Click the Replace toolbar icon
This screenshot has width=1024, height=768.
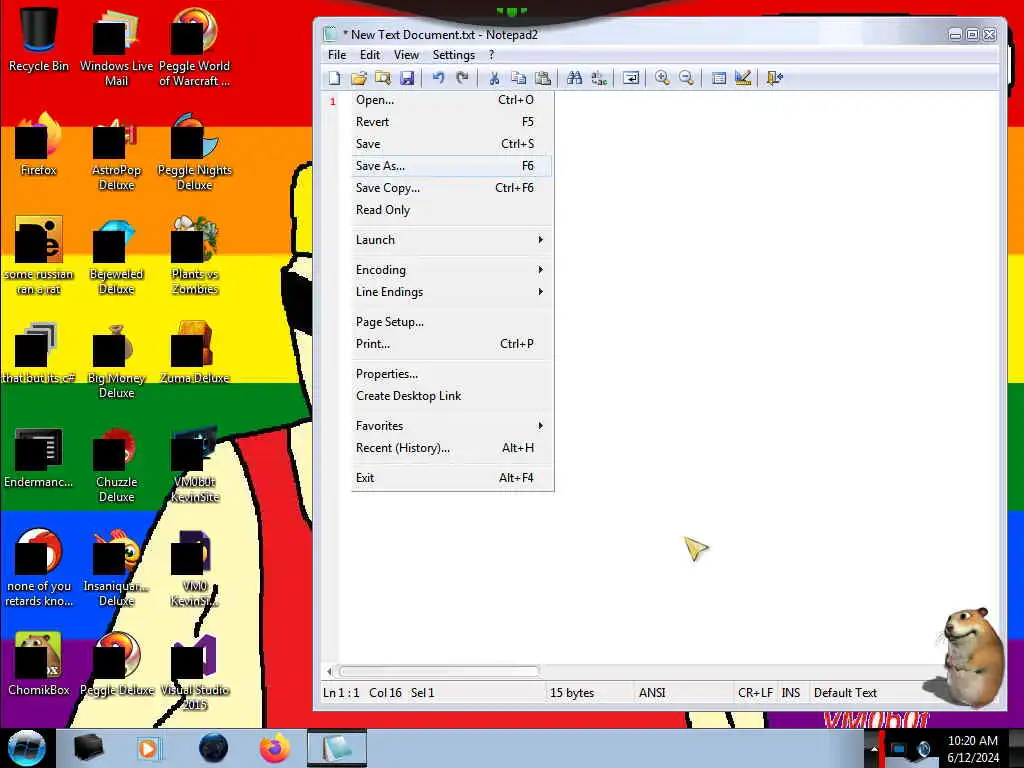[599, 78]
